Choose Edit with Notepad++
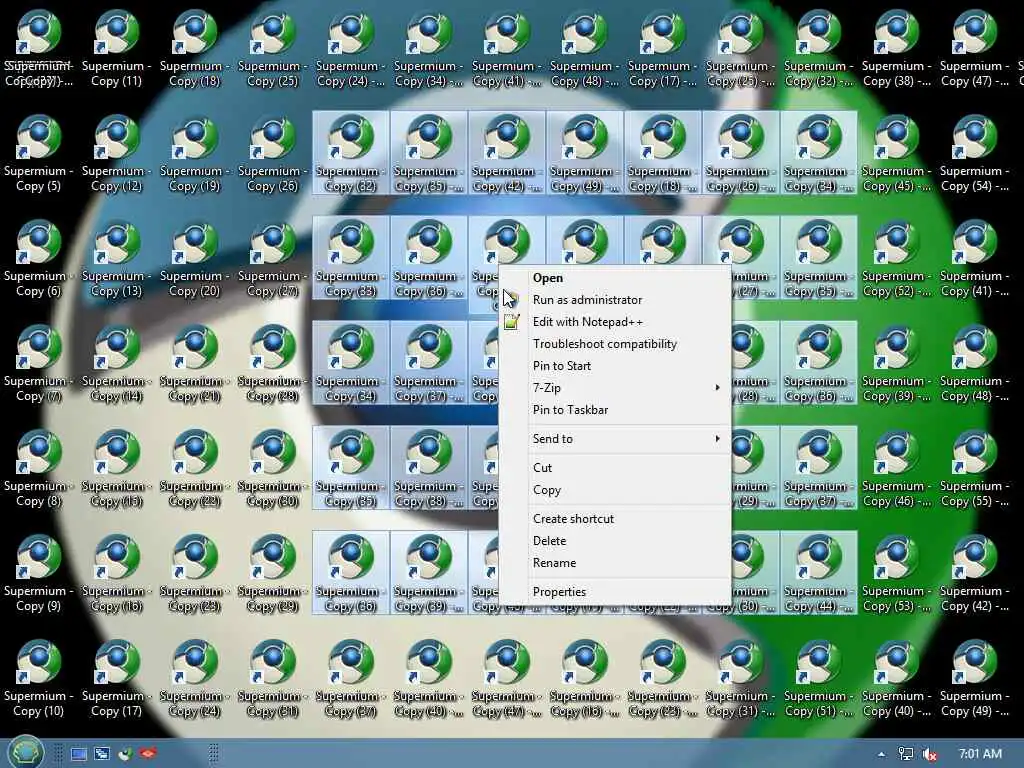 pyautogui.click(x=615, y=322)
